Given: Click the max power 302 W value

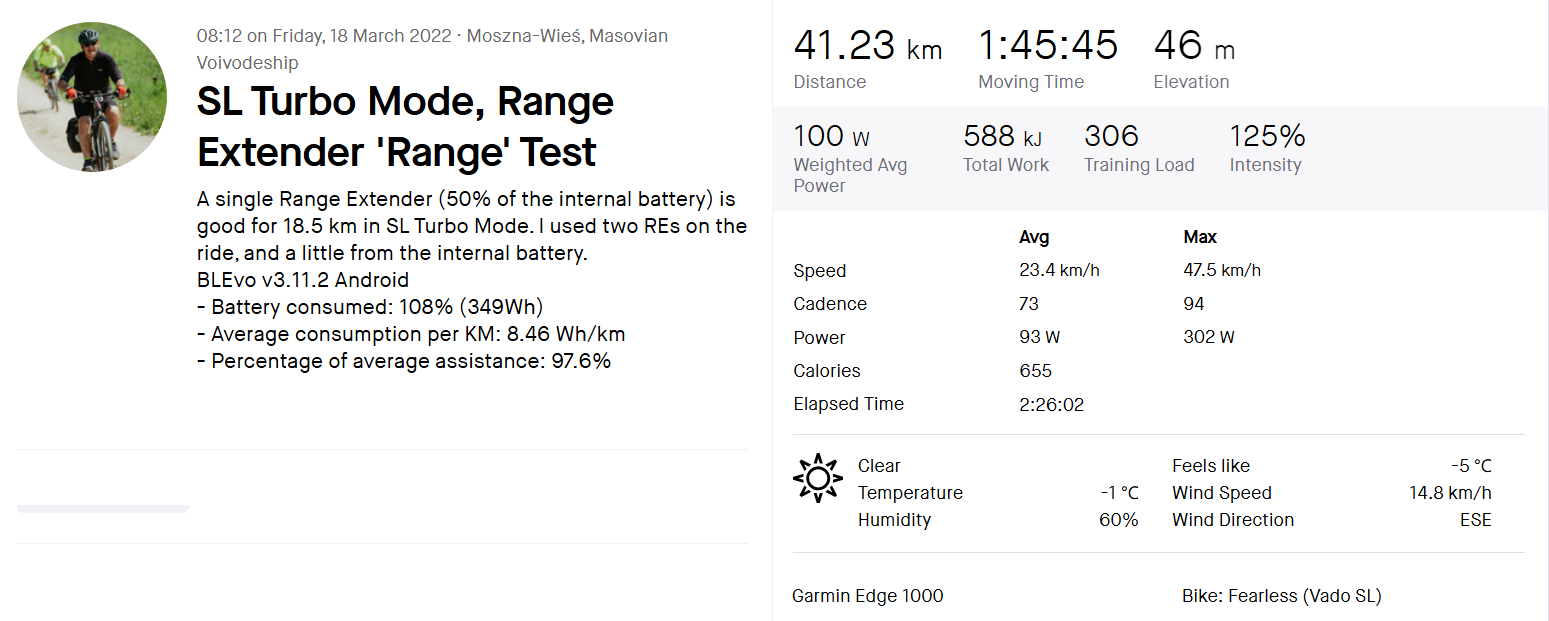Looking at the screenshot, I should click(x=1208, y=337).
